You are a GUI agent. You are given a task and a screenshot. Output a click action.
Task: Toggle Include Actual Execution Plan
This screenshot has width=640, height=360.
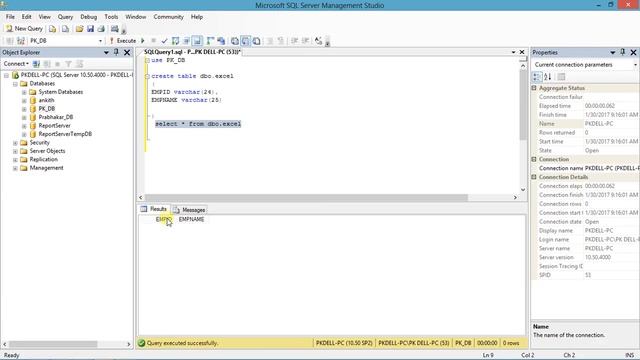[x=210, y=41]
